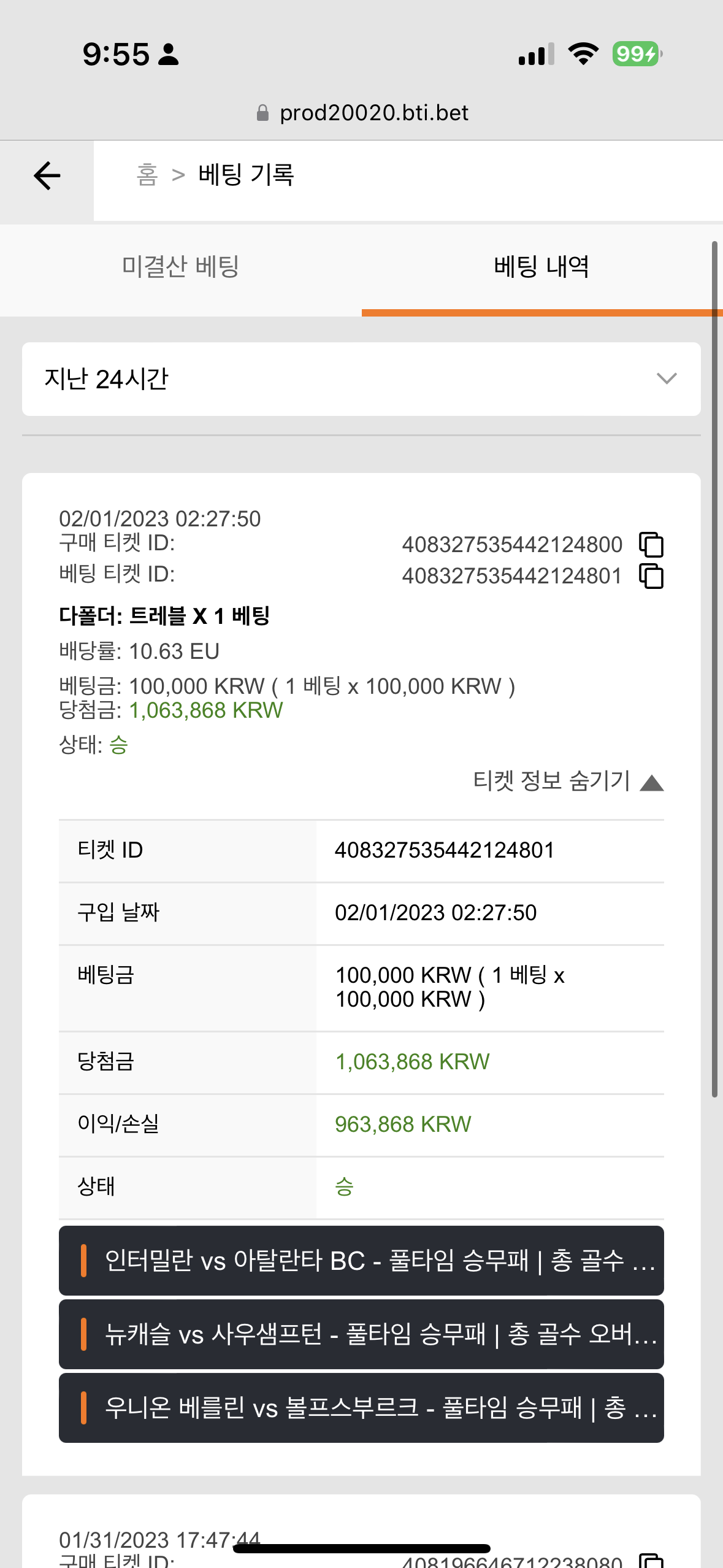Tap the lock icon beside the URL

(262, 113)
